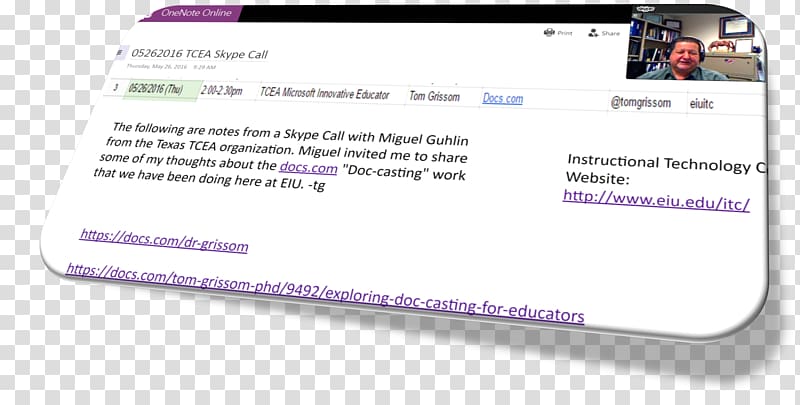Viewport: 800px width, 405px height.
Task: Select the cell eiuitc
Action: pyautogui.click(x=702, y=104)
